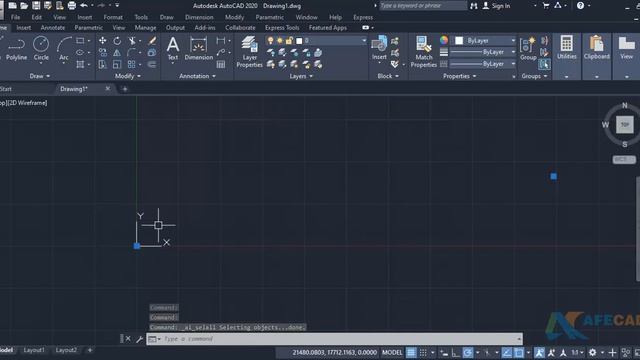The height and width of the screenshot is (360, 640).
Task: Switch to the Annotate ribbon tab
Action: click(x=53, y=27)
